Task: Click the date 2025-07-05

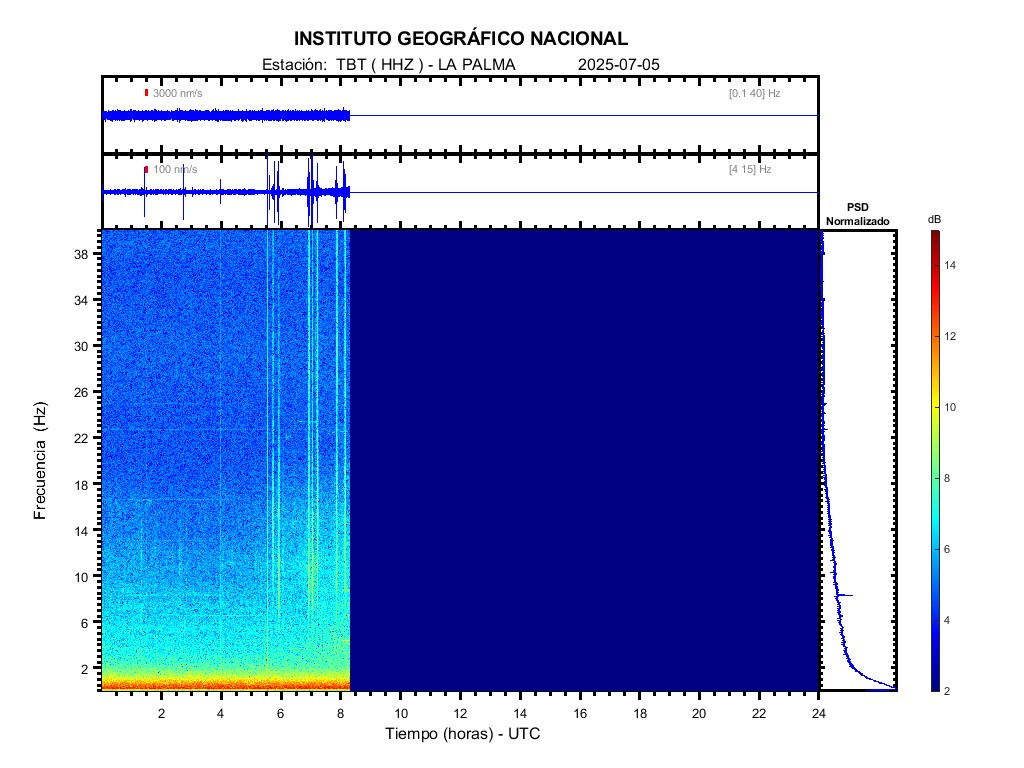Action: pos(618,65)
